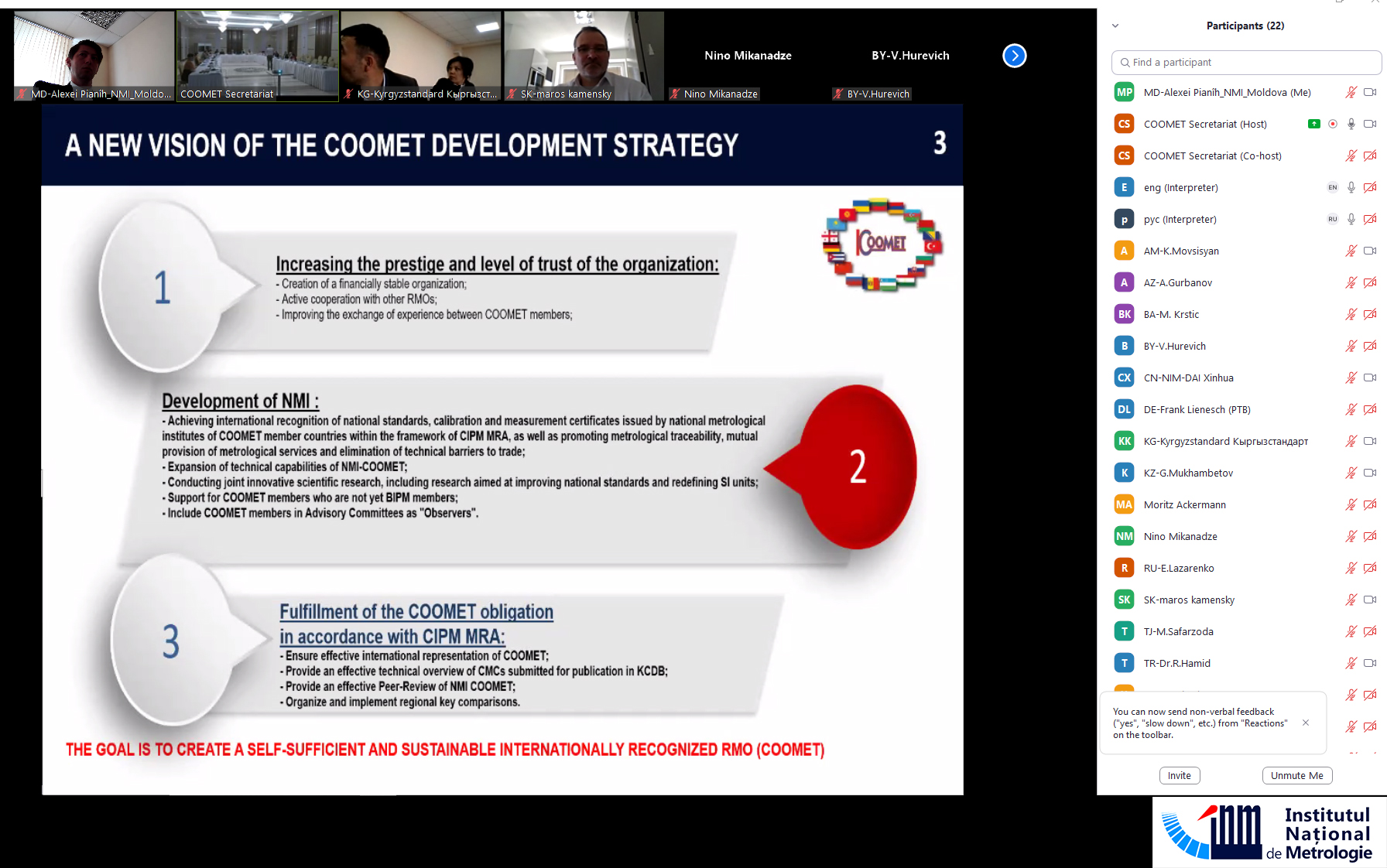
Task: Click the microphone icon of eng (Interpreter)
Action: 1351,187
